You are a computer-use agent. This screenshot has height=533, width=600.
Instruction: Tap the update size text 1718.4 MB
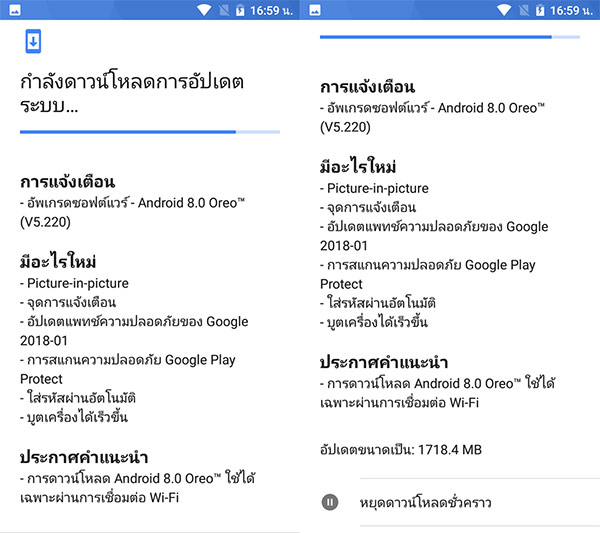(x=400, y=450)
